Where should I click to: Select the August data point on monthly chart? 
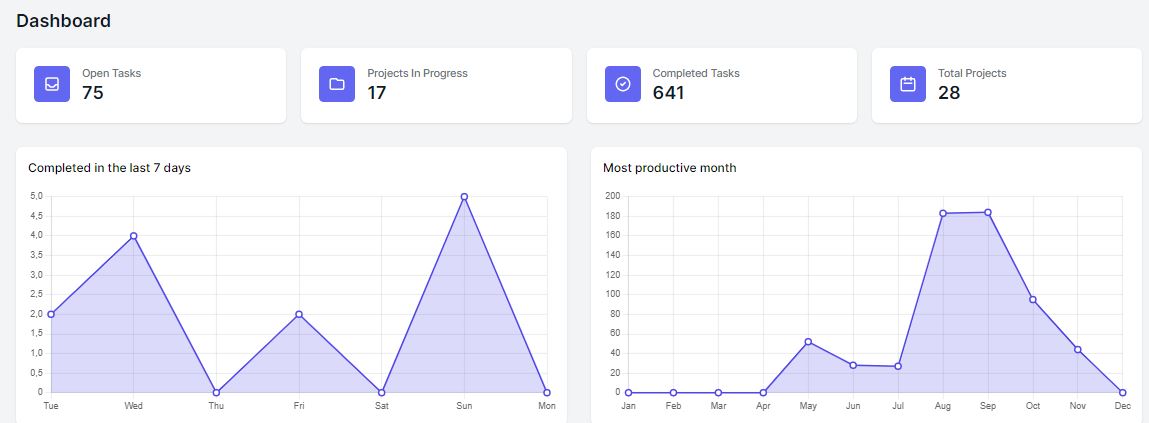[943, 213]
